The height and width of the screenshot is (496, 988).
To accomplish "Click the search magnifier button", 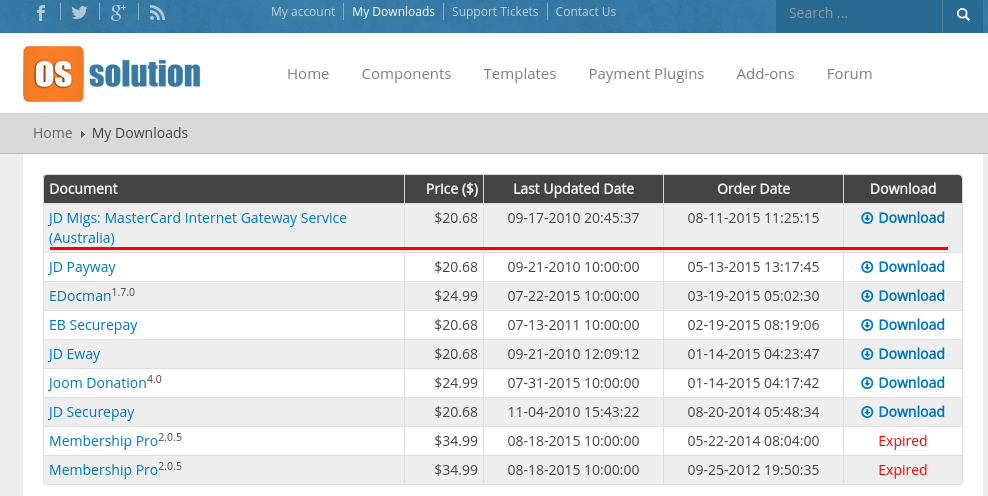I will pos(963,14).
